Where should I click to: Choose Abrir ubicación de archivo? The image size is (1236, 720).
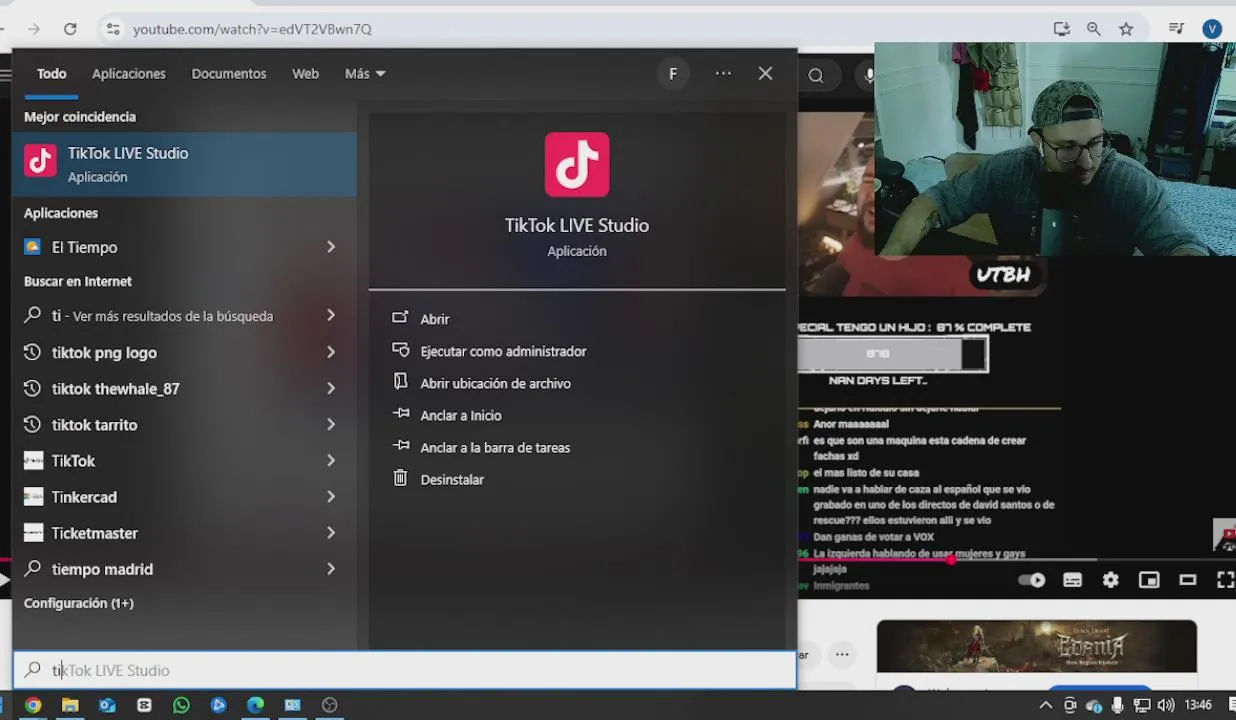[495, 383]
